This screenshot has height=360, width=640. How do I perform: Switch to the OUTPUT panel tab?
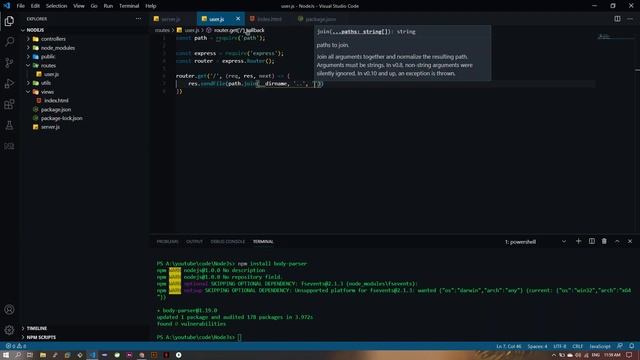tap(194, 242)
